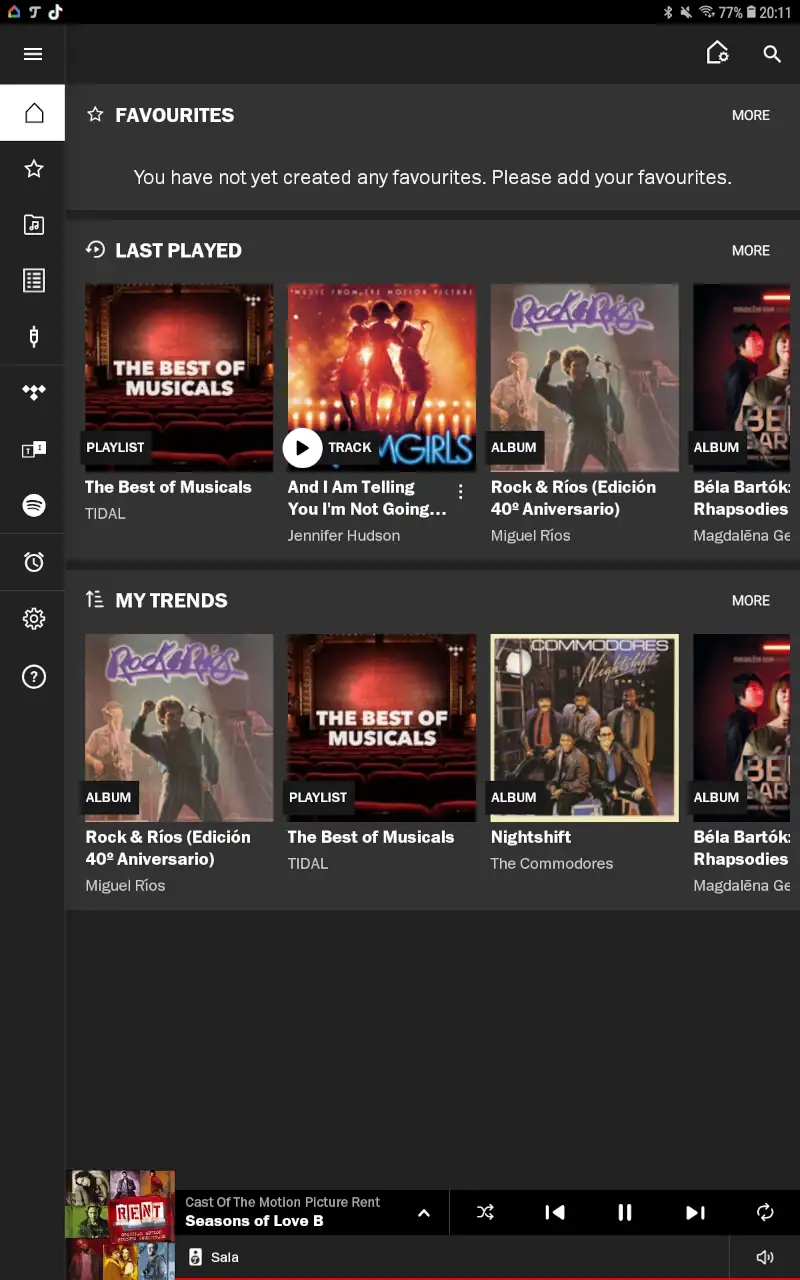Open the Nightshift album cover
800x1280 pixels.
[584, 728]
